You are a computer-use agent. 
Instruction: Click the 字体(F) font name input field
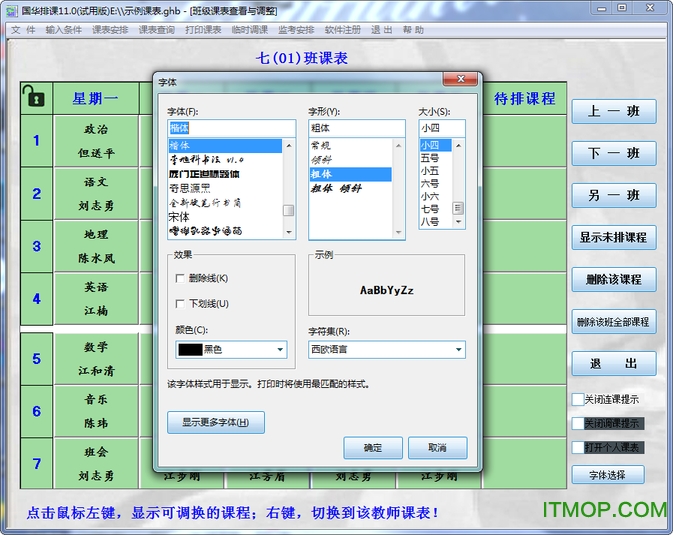(x=231, y=128)
